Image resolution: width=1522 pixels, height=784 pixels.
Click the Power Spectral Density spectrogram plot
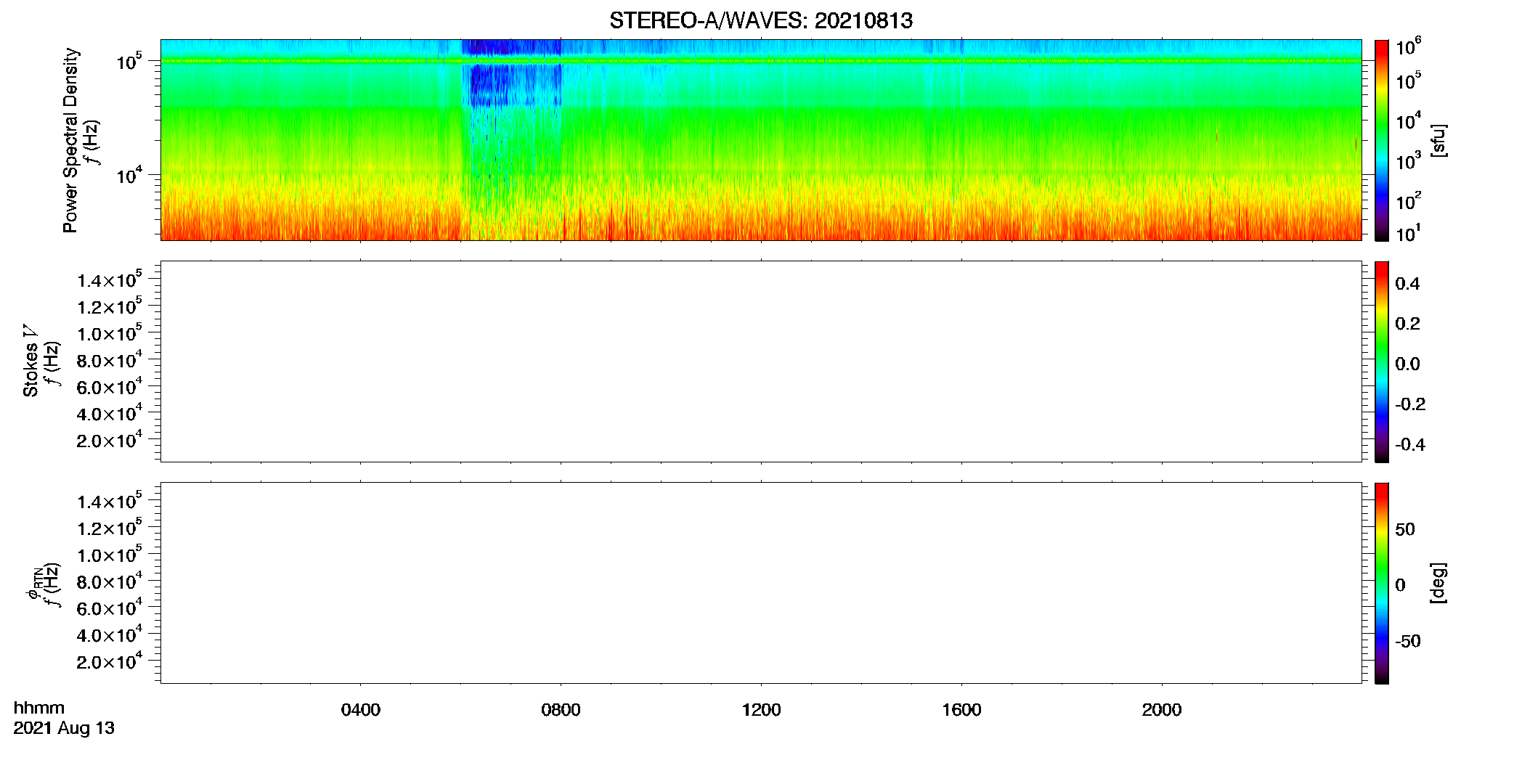pos(761,139)
